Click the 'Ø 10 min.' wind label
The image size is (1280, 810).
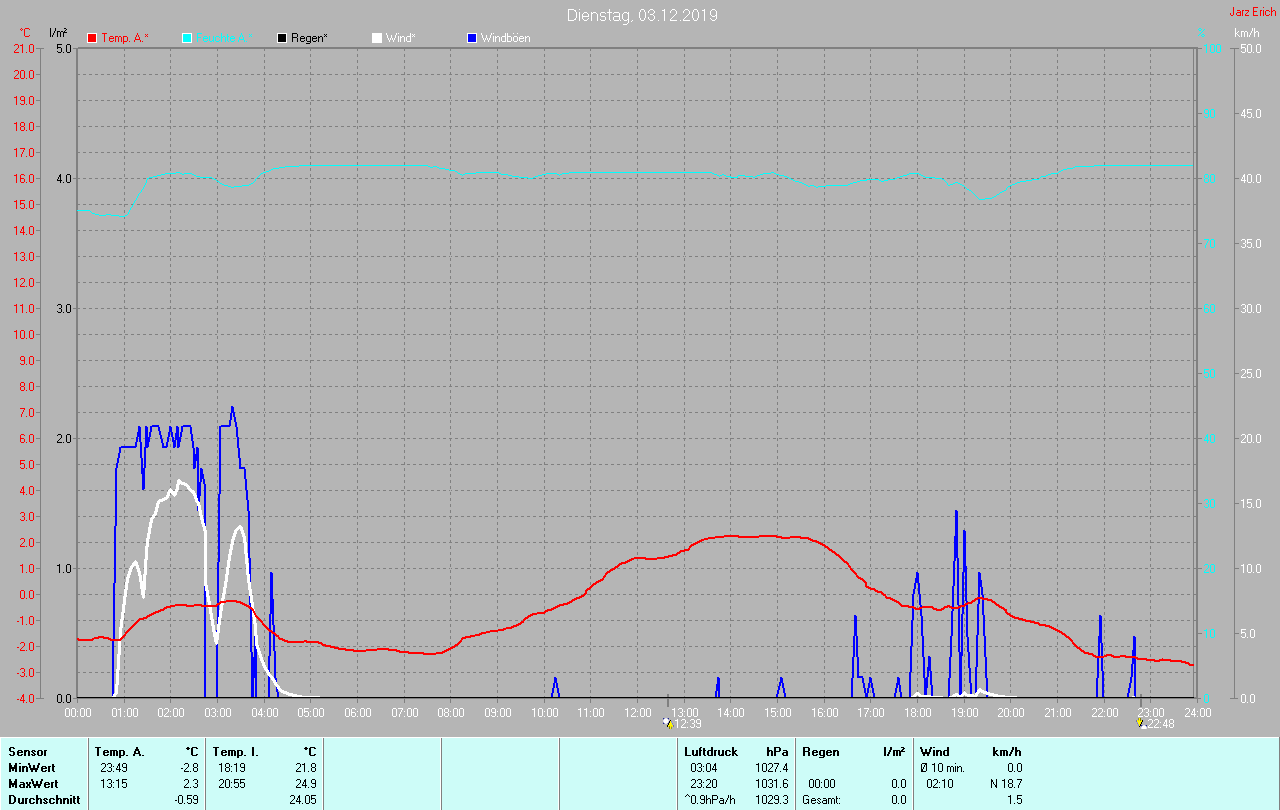[942, 768]
